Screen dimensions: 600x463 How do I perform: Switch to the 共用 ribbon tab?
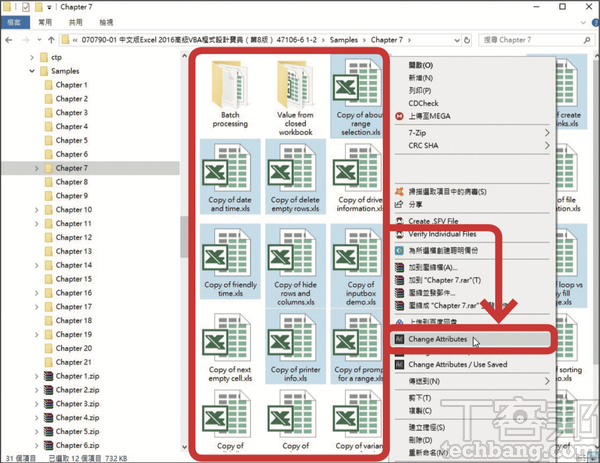coord(75,23)
